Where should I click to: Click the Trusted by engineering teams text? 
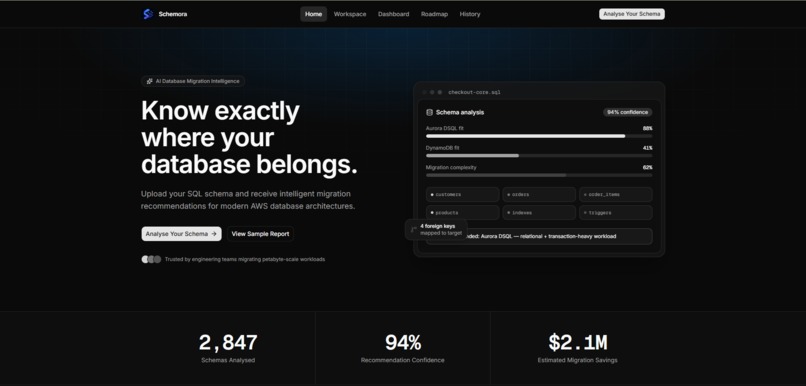coord(245,260)
